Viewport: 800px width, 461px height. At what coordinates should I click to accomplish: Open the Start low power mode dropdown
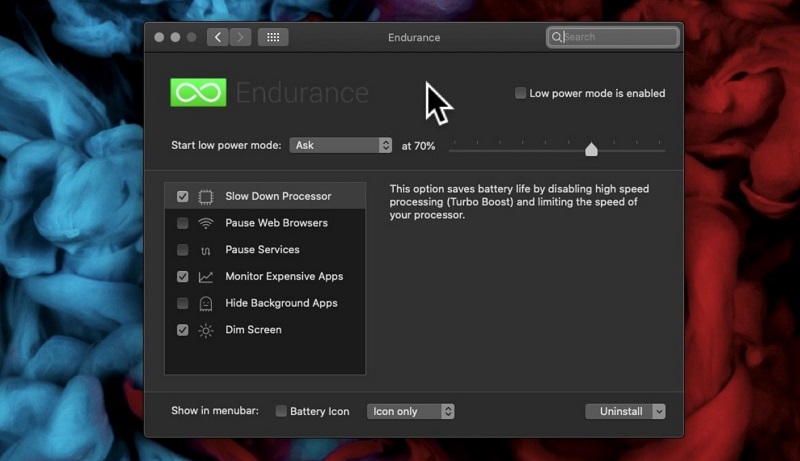tap(340, 145)
